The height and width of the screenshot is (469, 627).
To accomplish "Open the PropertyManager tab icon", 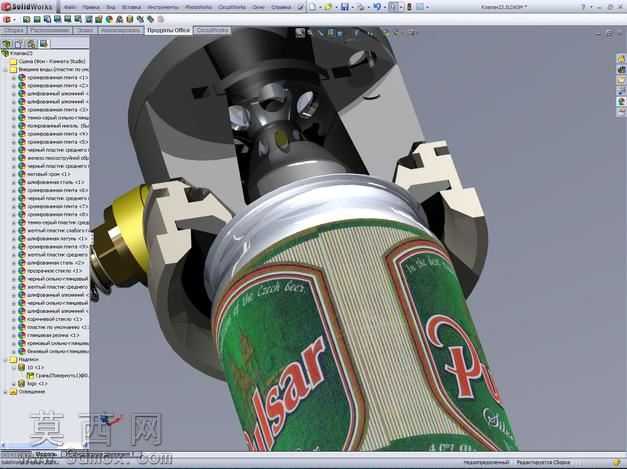I will (18, 44).
